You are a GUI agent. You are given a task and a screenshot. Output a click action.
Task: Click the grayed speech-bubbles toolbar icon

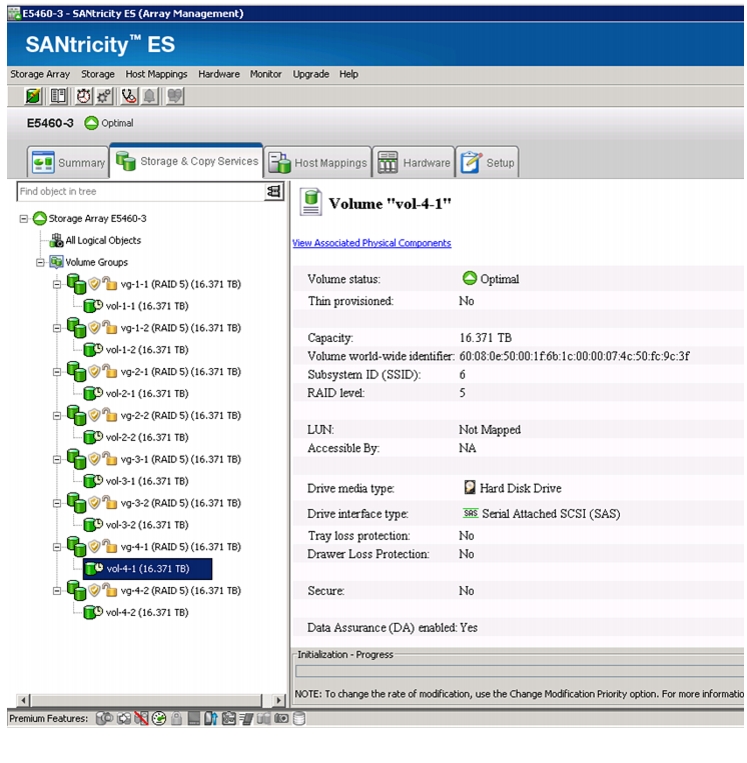[x=175, y=96]
